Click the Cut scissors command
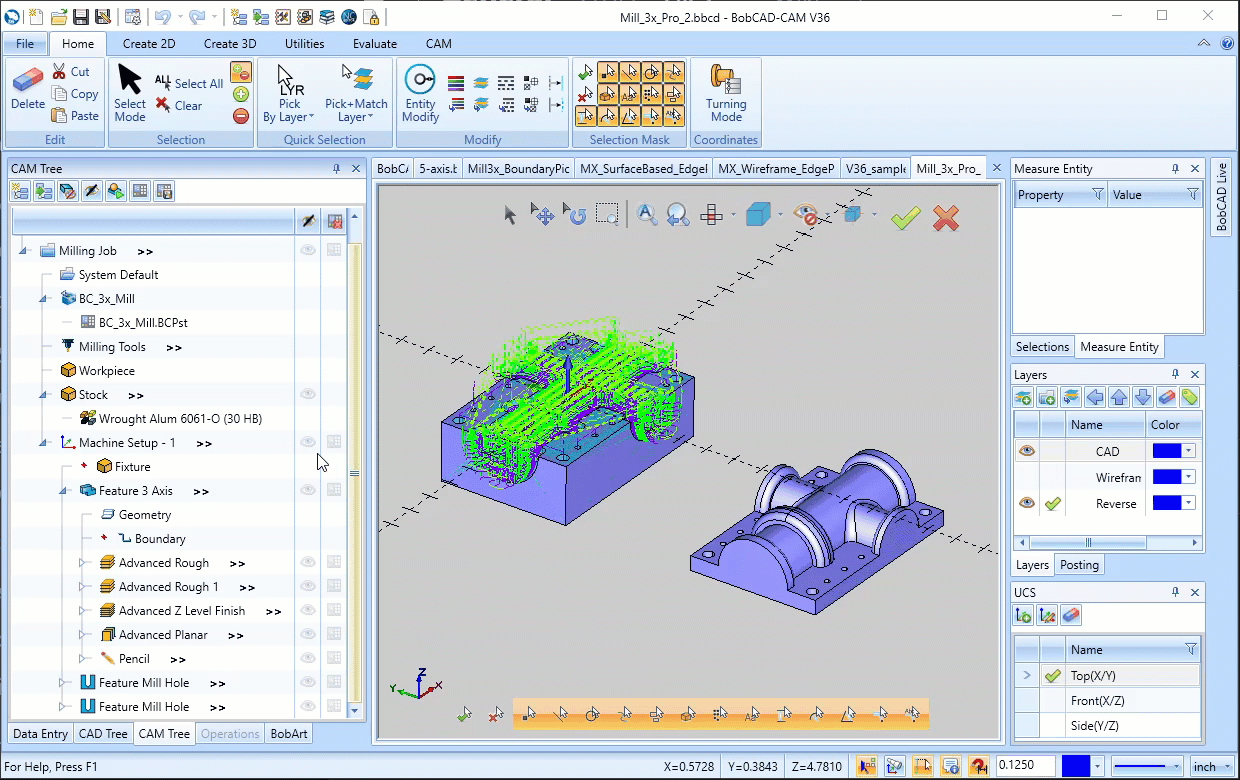 71,72
